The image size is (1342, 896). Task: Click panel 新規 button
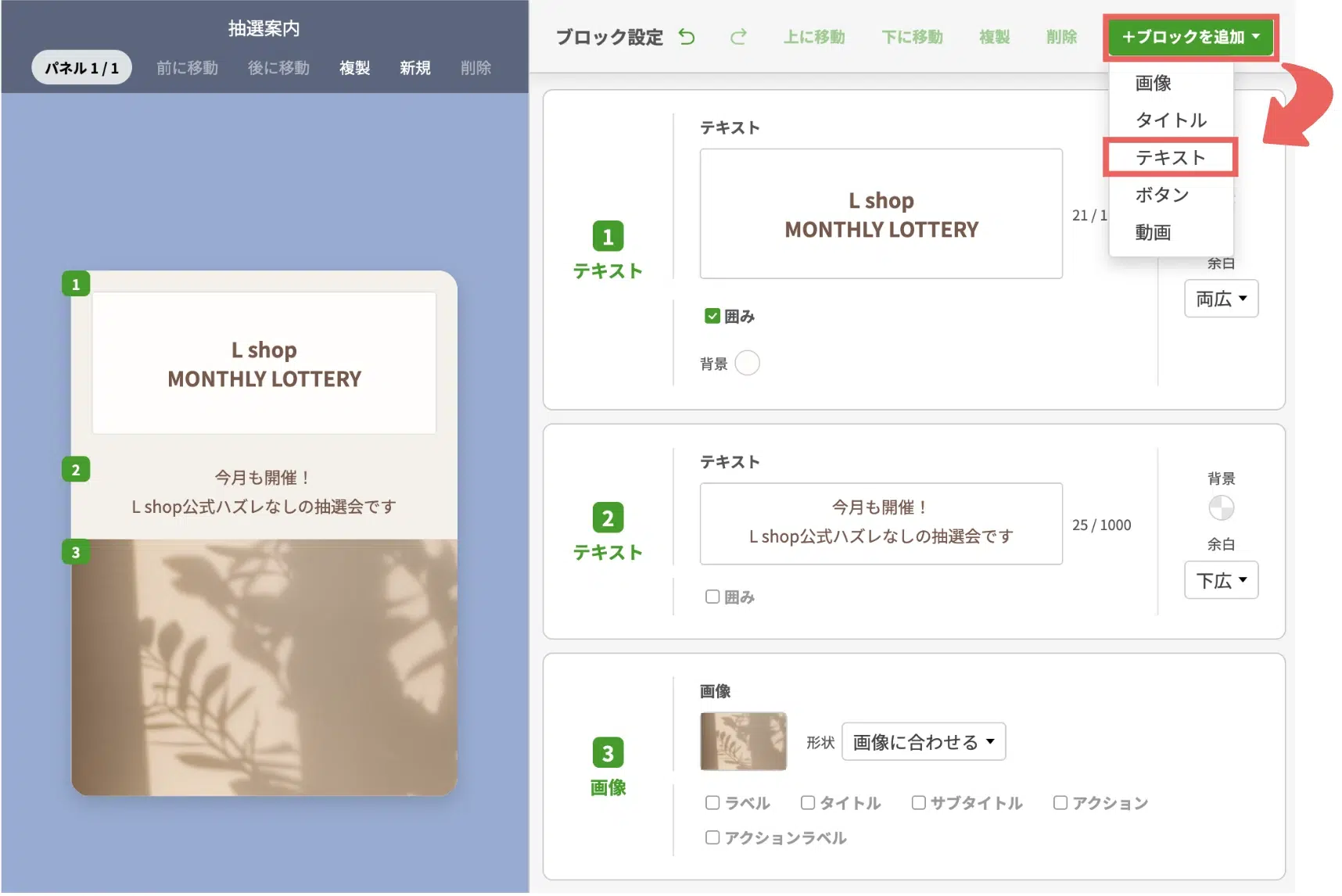415,68
